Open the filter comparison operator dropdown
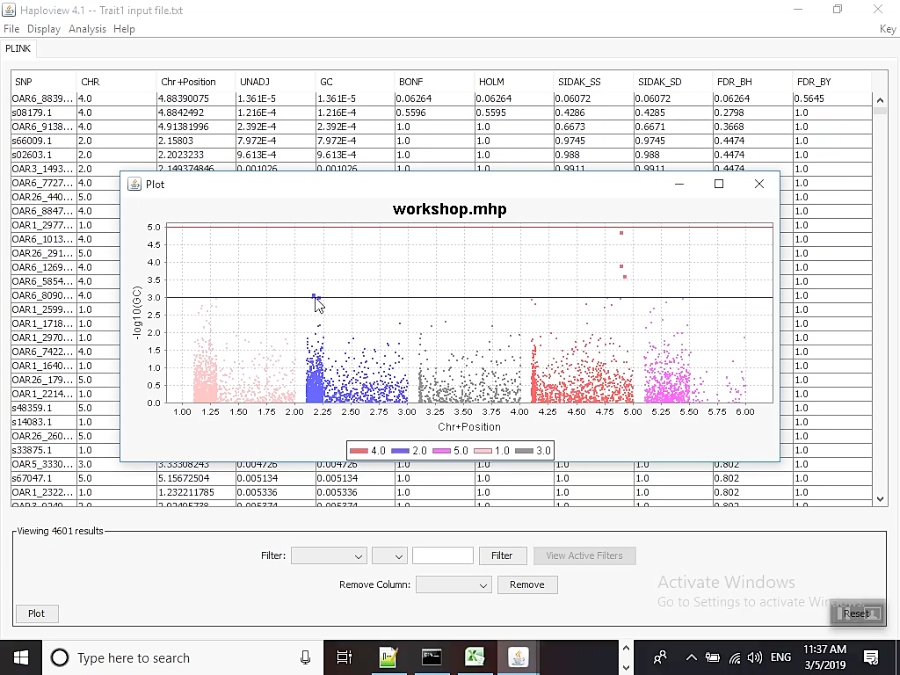The height and width of the screenshot is (675, 900). click(x=390, y=555)
